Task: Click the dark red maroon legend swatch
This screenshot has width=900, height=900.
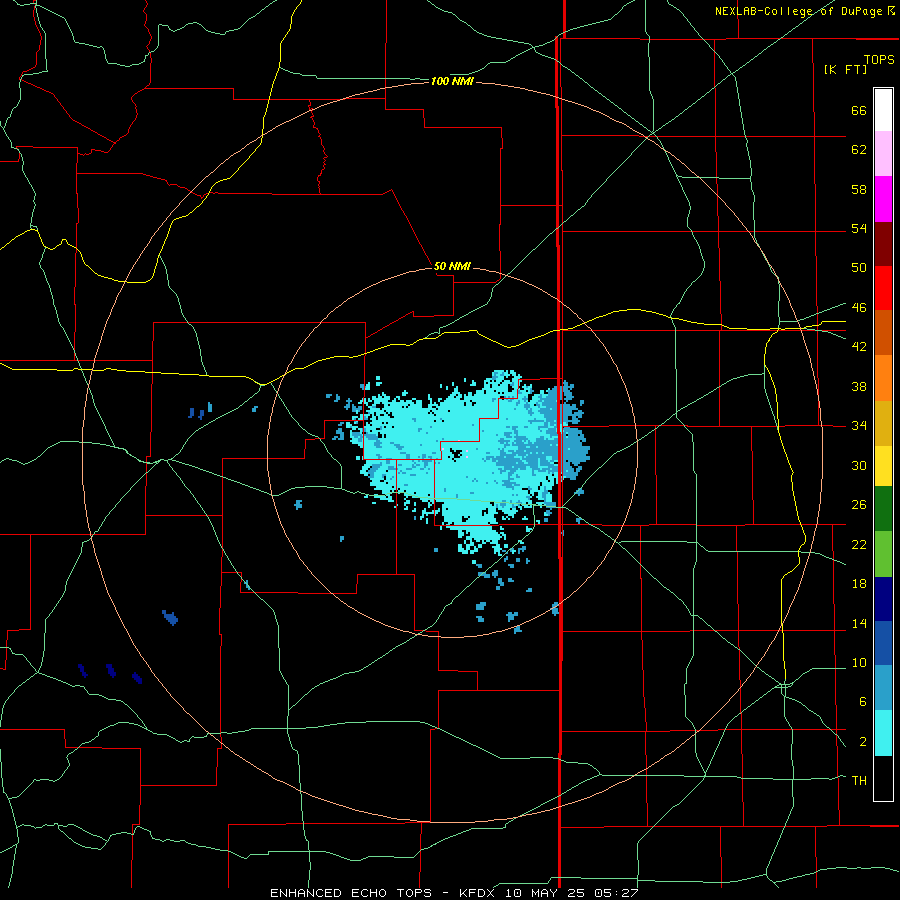Action: (883, 244)
